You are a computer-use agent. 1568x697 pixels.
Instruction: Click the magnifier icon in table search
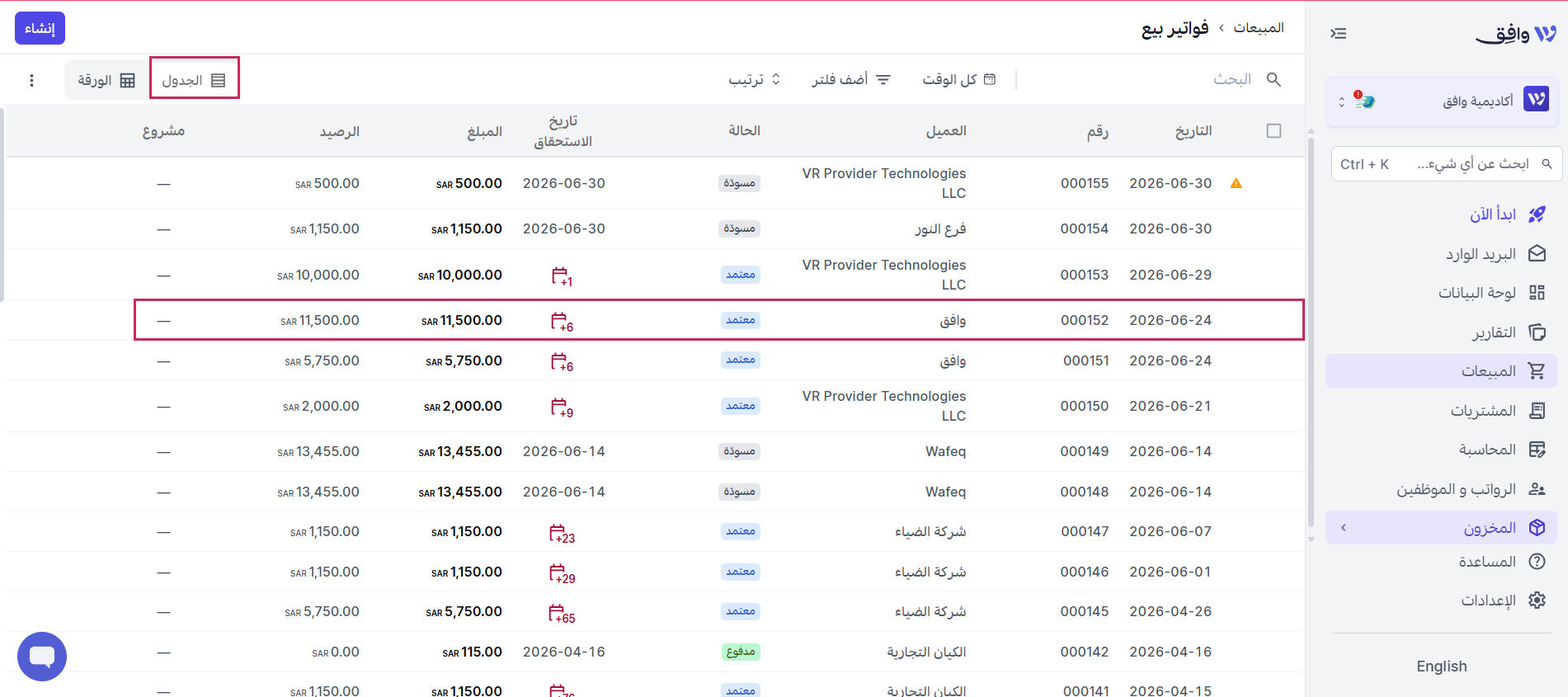(x=1274, y=79)
